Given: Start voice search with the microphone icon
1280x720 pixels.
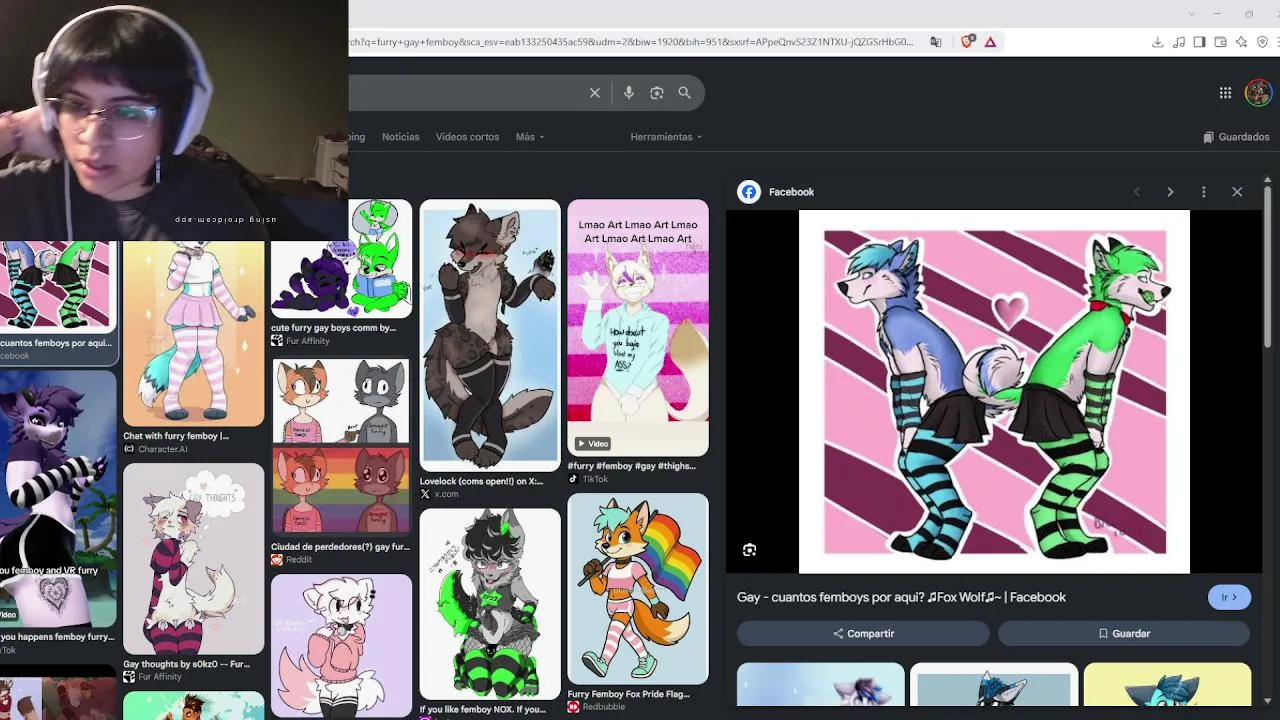Looking at the screenshot, I should click(x=629, y=93).
